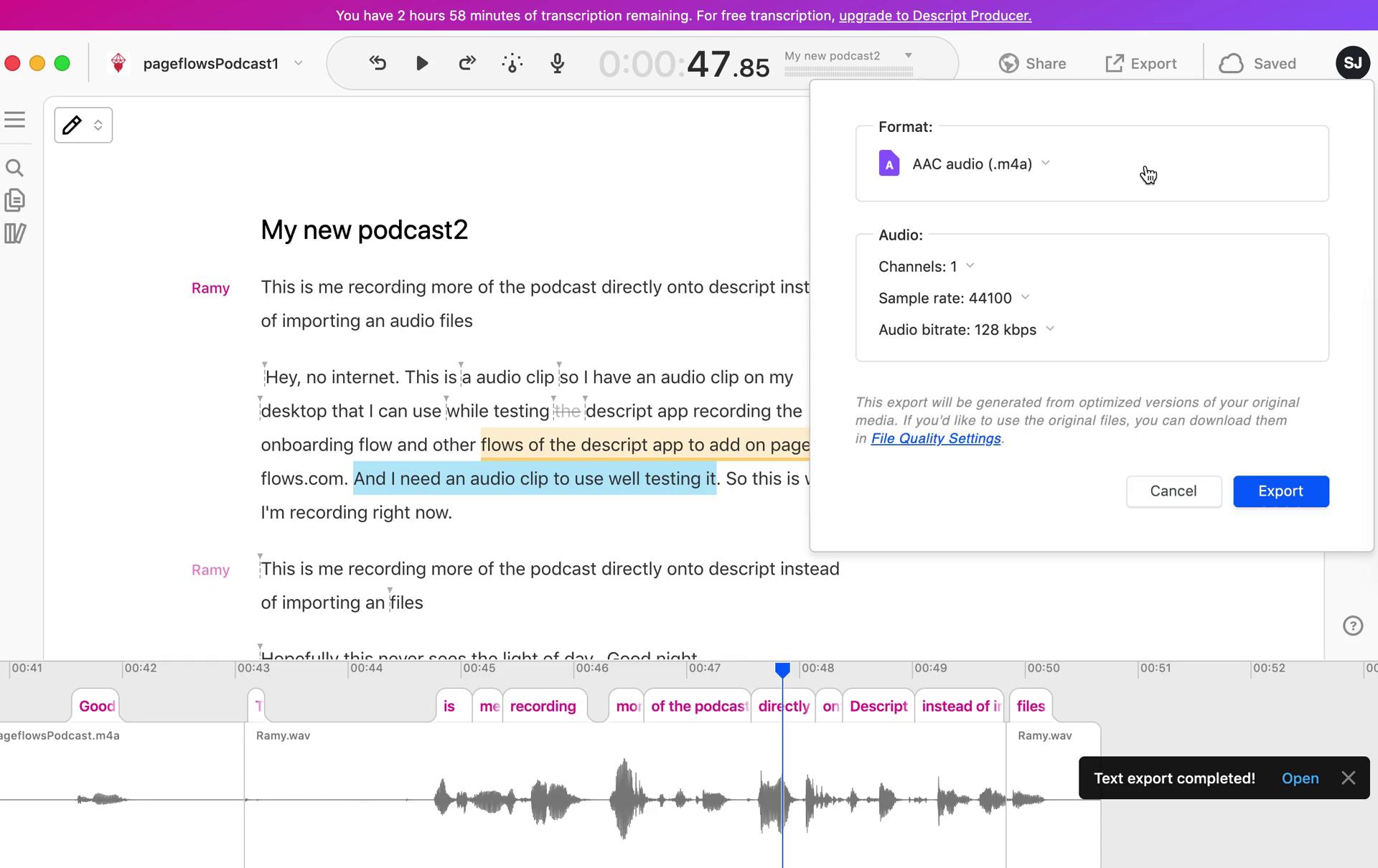The width and height of the screenshot is (1378, 868).
Task: Toggle play/pause on the timeline
Action: click(x=422, y=63)
